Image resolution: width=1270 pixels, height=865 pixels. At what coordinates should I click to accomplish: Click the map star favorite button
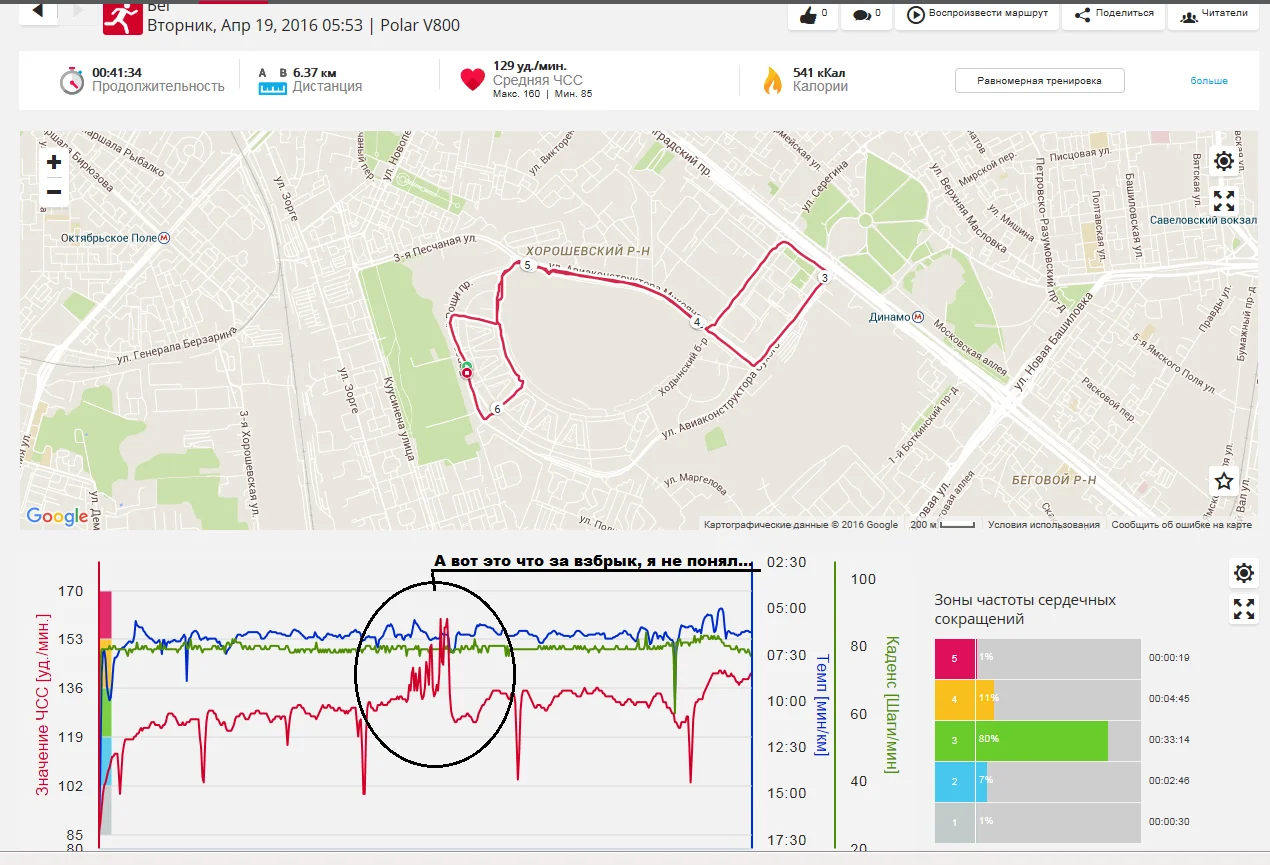(1224, 480)
